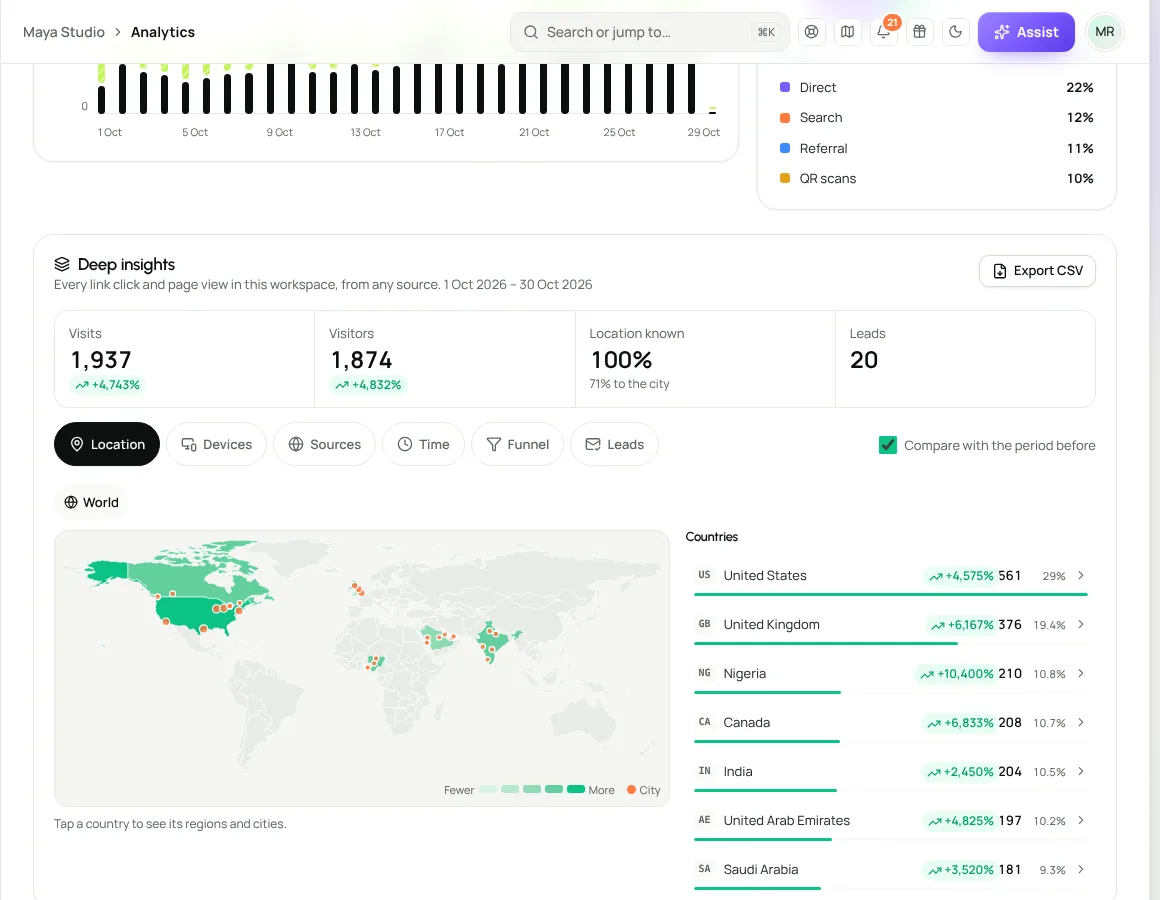1160x900 pixels.
Task: Expand Canada row chevron
Action: coord(1081,722)
